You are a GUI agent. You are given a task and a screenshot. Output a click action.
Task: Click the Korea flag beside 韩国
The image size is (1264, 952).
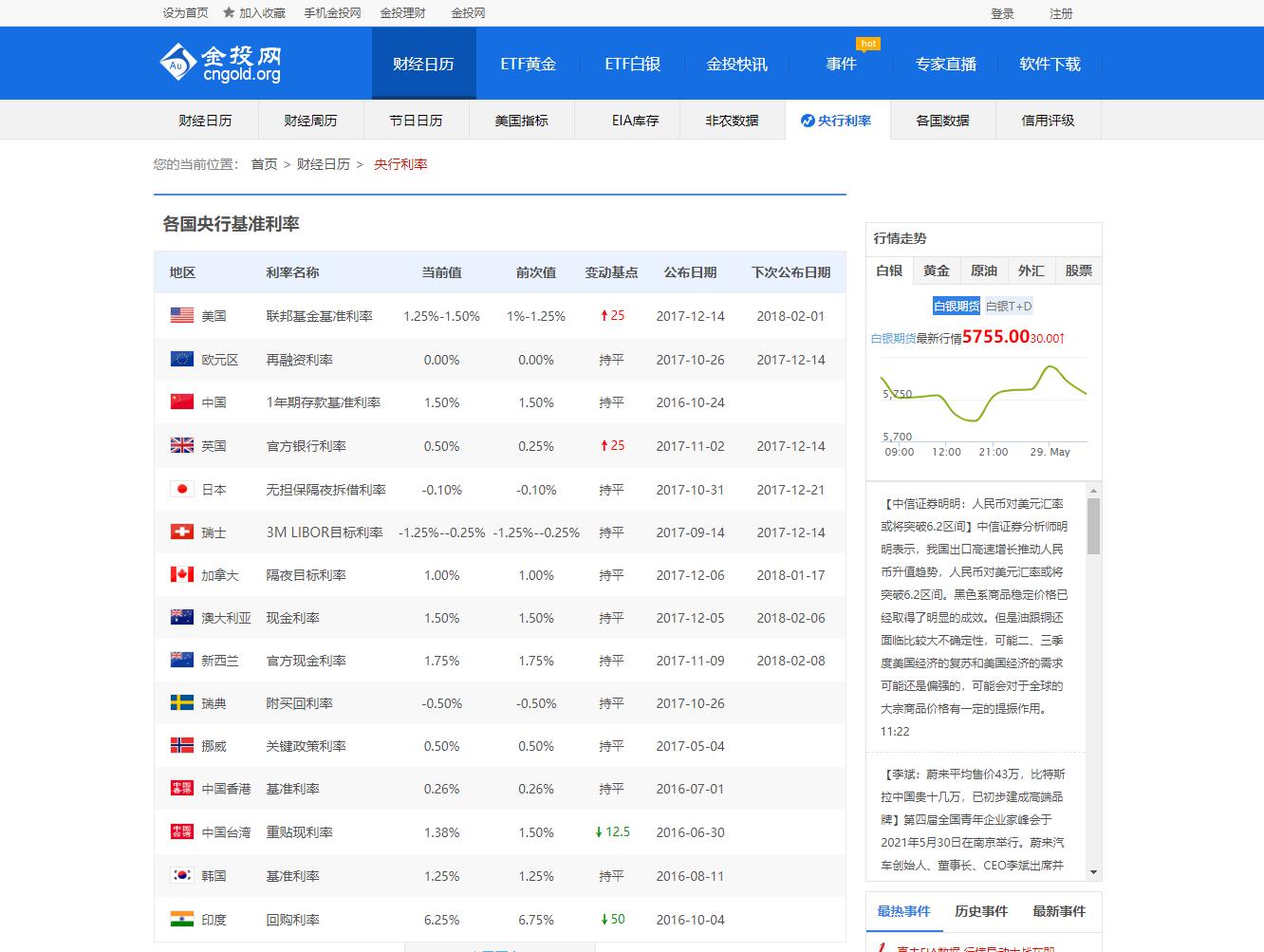(x=181, y=874)
